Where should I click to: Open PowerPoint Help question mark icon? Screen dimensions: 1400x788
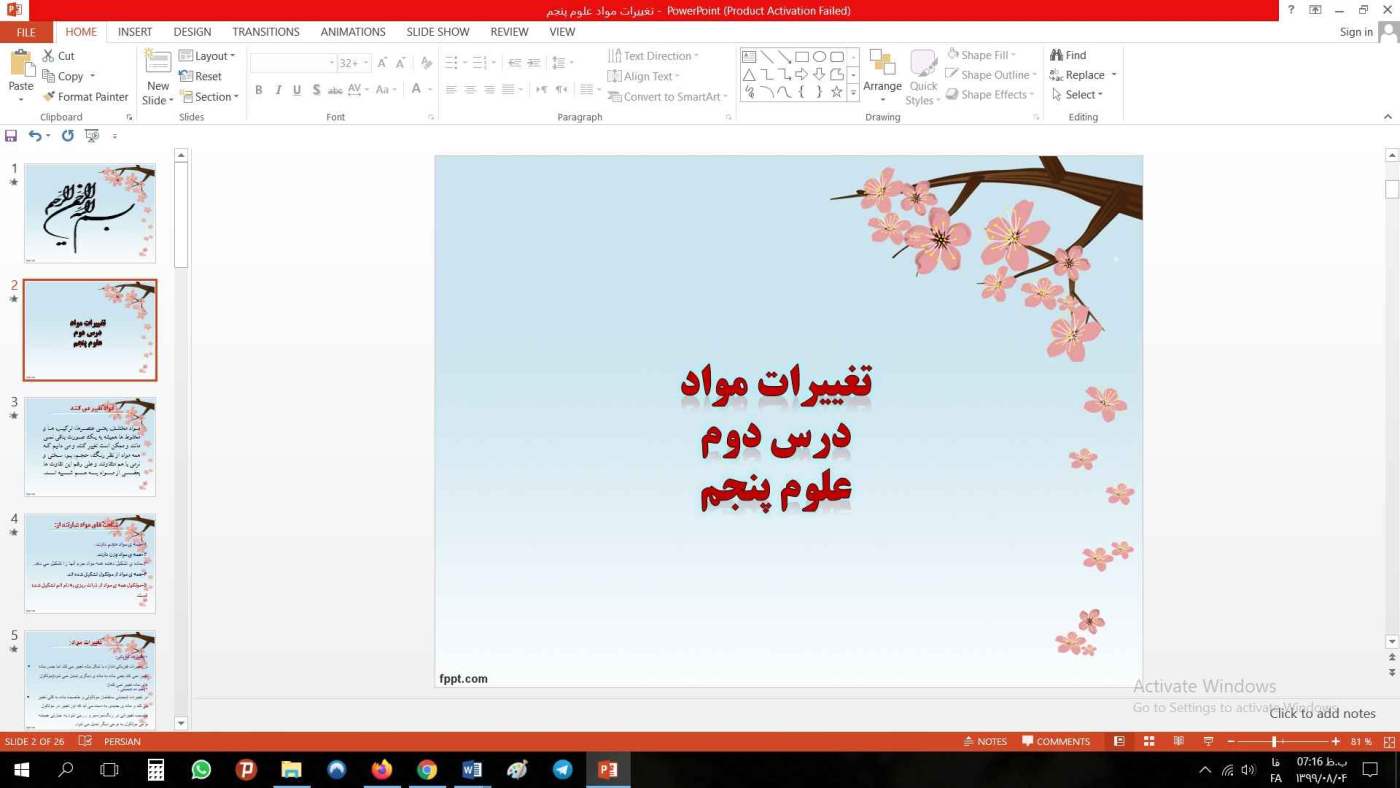click(x=1291, y=10)
